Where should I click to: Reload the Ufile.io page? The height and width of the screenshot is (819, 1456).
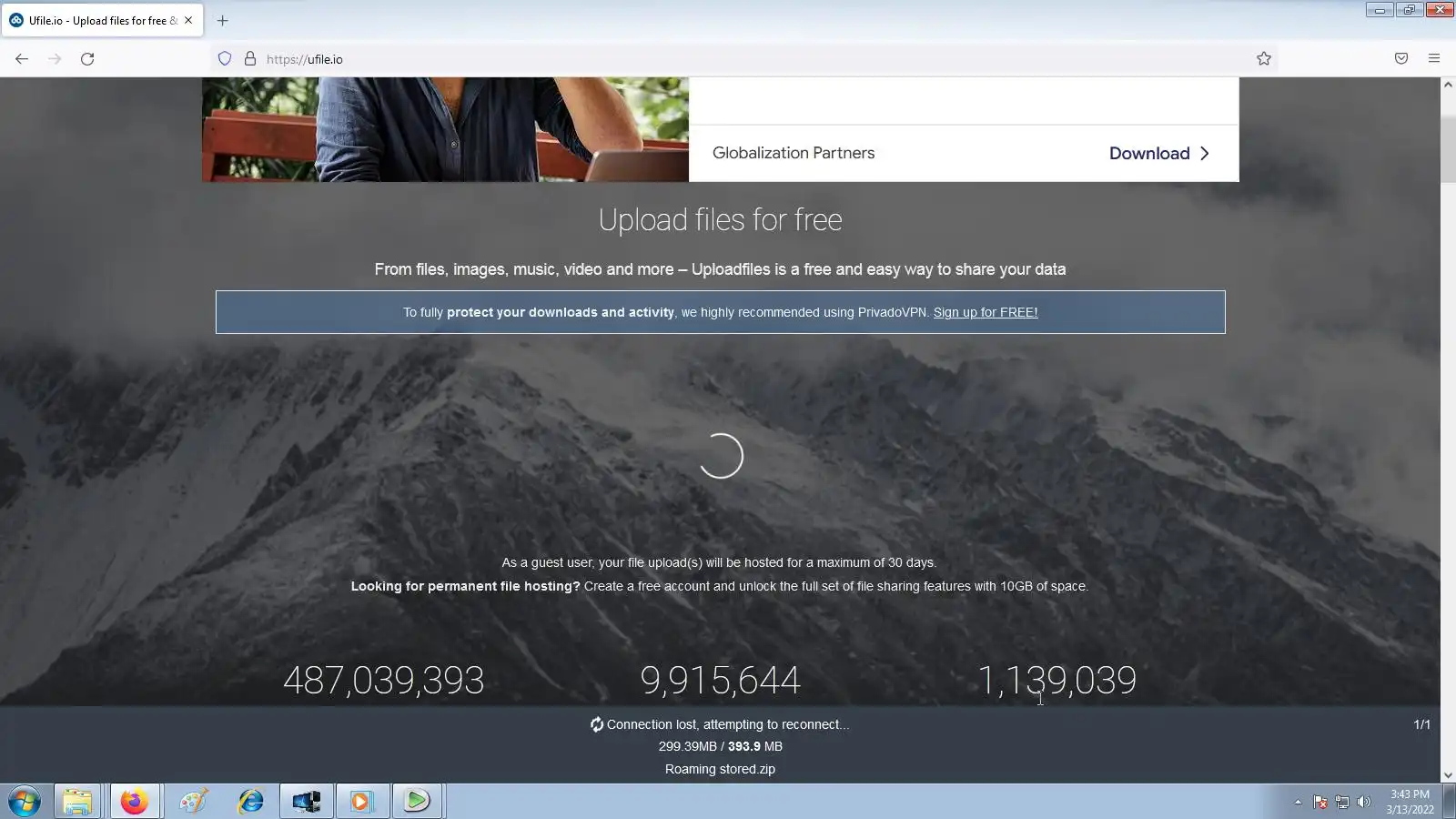point(87,59)
